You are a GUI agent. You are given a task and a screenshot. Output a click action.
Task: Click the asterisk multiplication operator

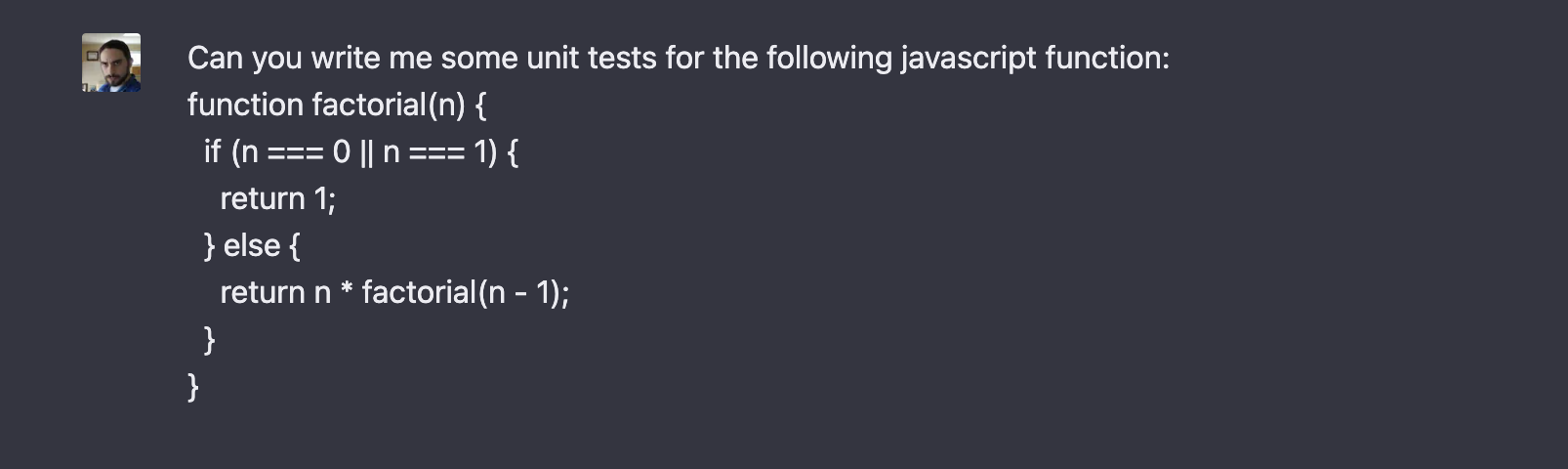pyautogui.click(x=347, y=291)
